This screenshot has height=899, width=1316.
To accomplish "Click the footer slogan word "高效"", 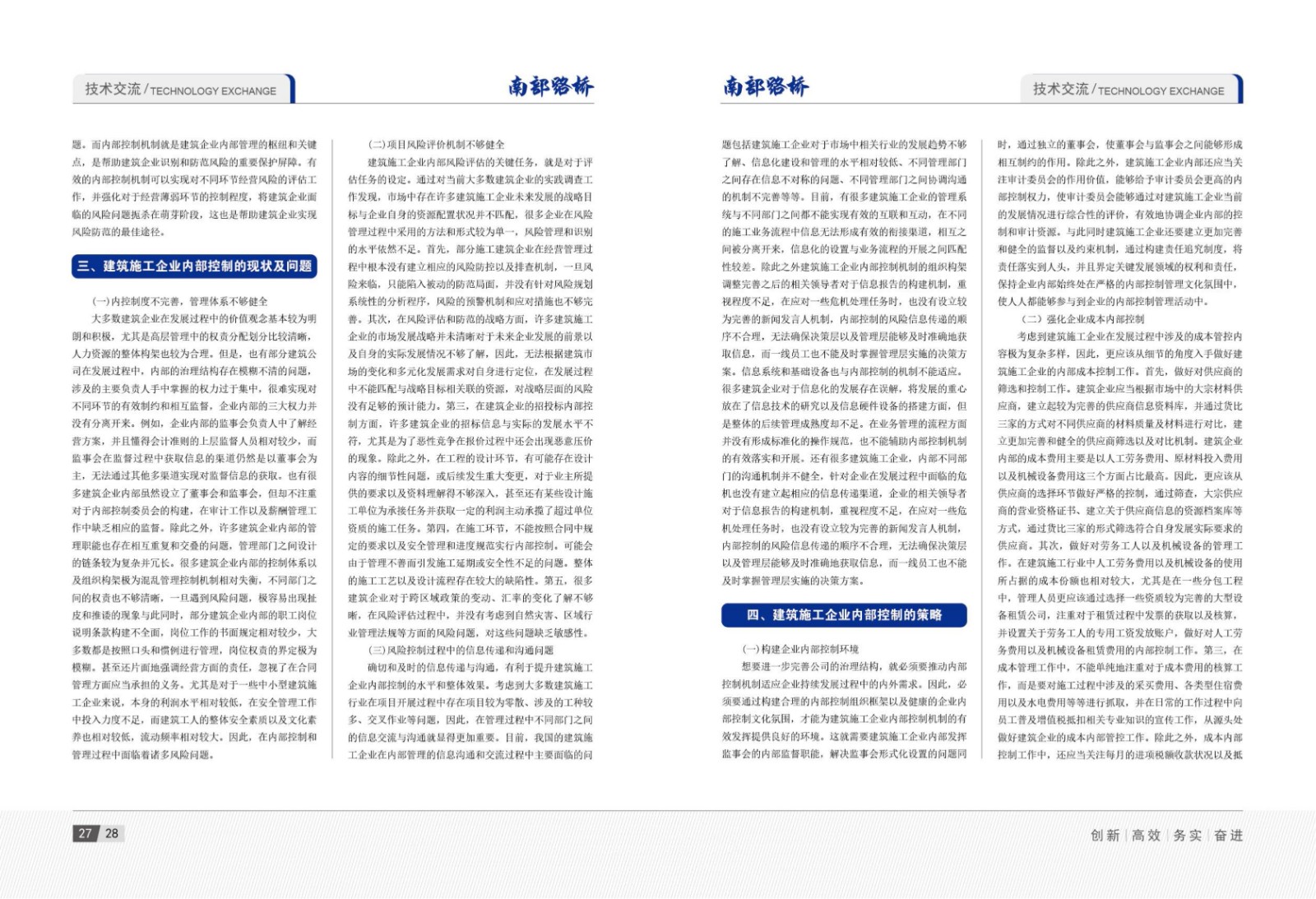I will pyautogui.click(x=1146, y=835).
